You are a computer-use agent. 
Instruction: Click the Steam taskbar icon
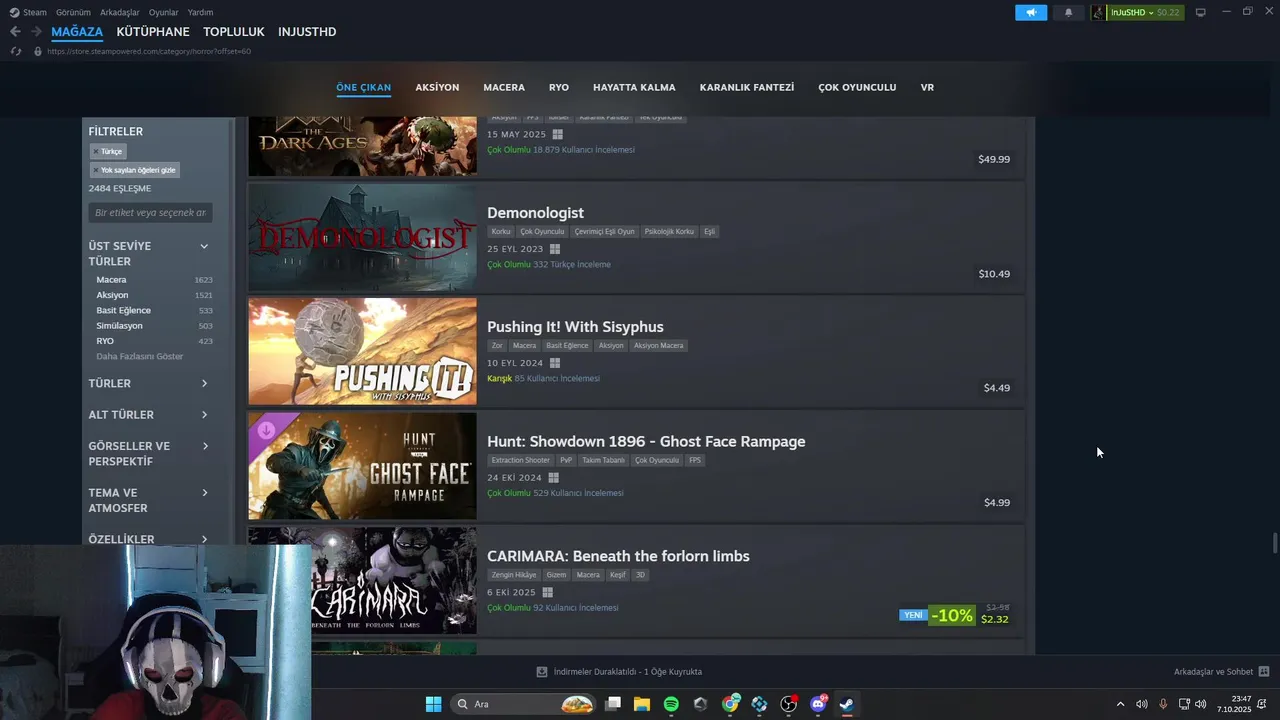(847, 704)
